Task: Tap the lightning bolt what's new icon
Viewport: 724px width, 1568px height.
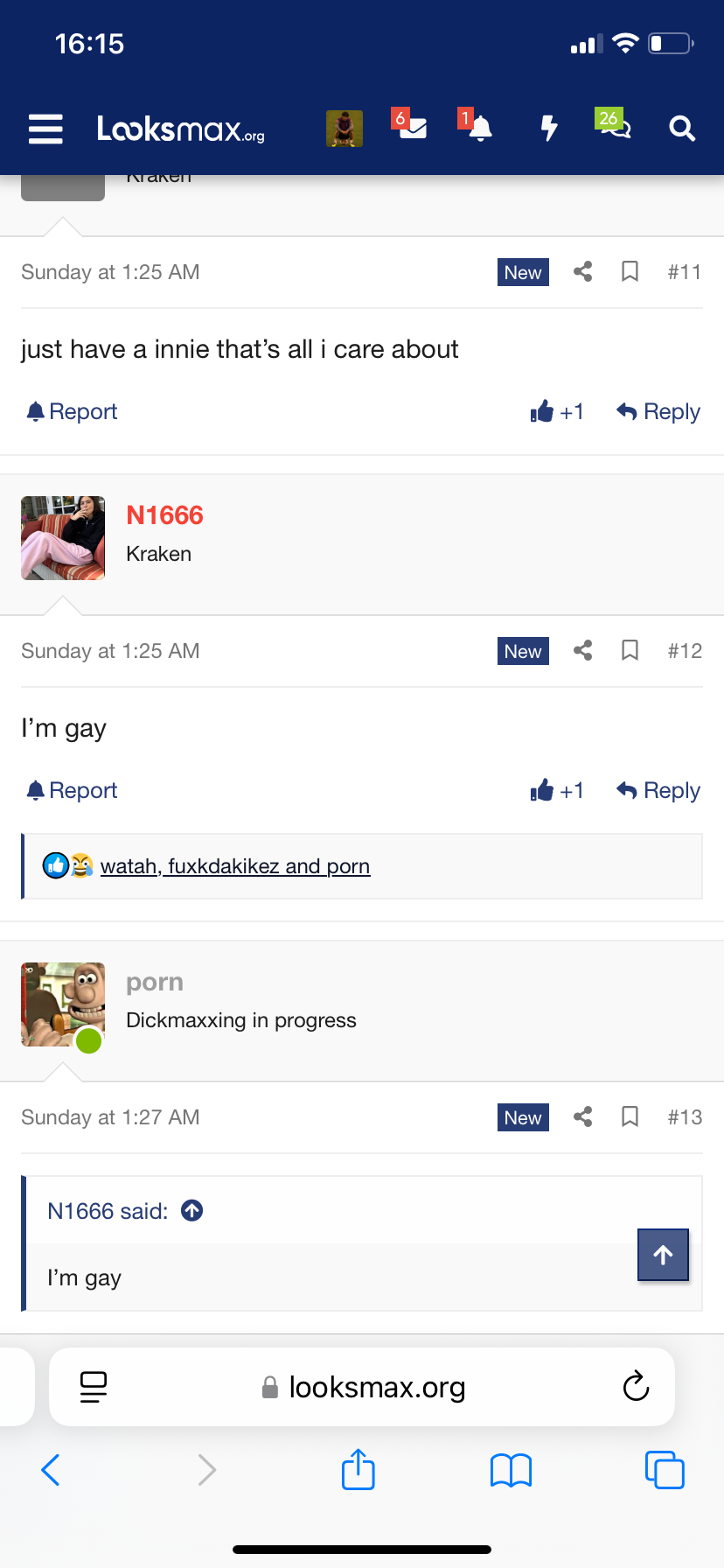Action: tap(548, 129)
